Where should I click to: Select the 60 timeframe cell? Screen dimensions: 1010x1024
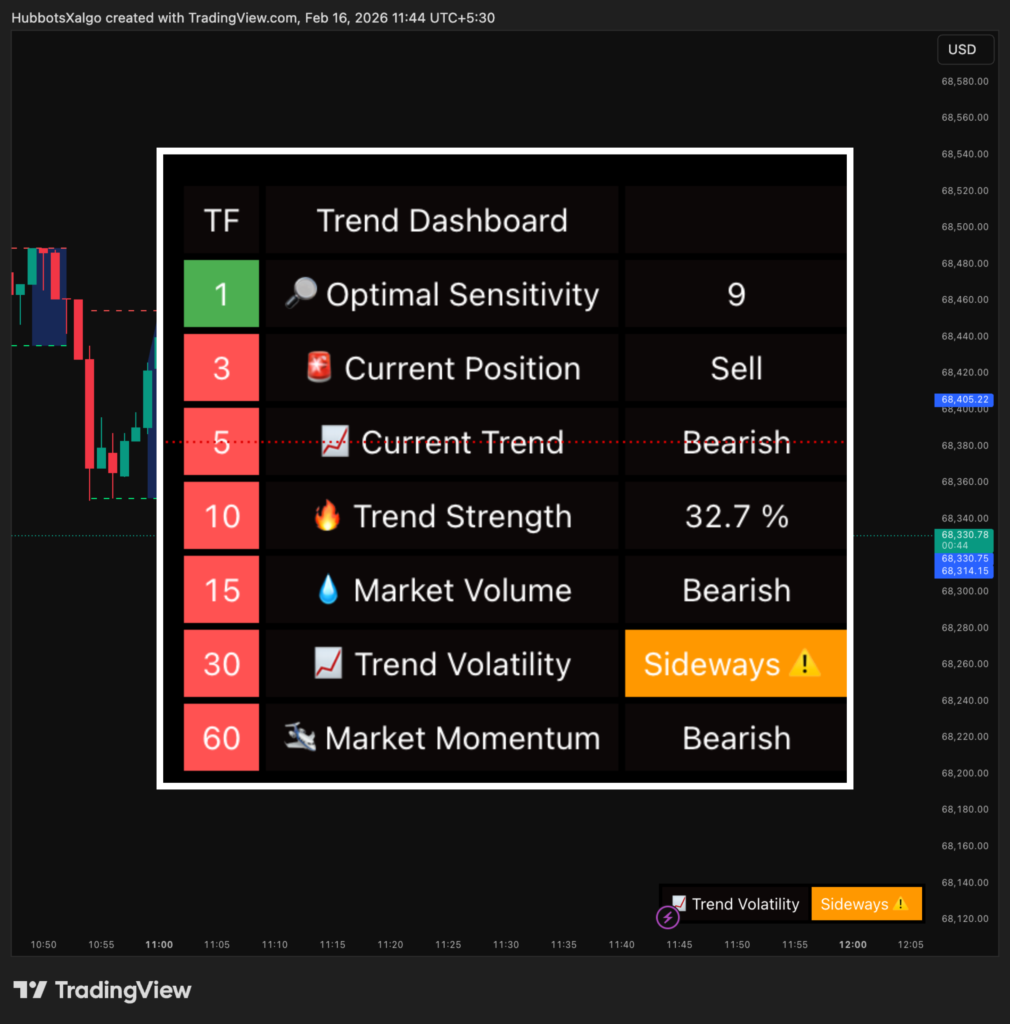click(x=221, y=738)
